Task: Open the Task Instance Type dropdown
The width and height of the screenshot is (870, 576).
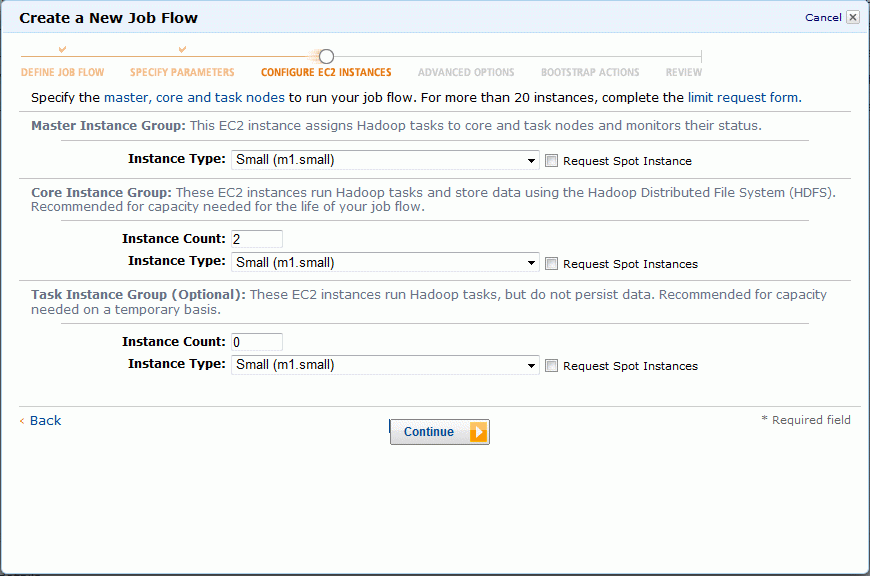Action: point(385,365)
